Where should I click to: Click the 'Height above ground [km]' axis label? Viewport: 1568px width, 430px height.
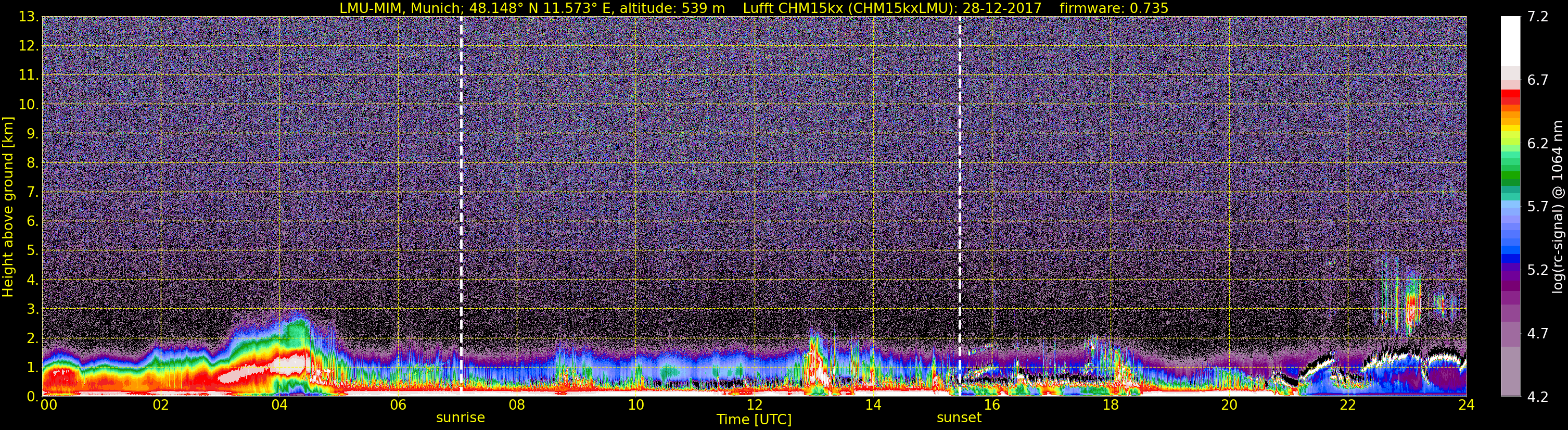coord(8,207)
